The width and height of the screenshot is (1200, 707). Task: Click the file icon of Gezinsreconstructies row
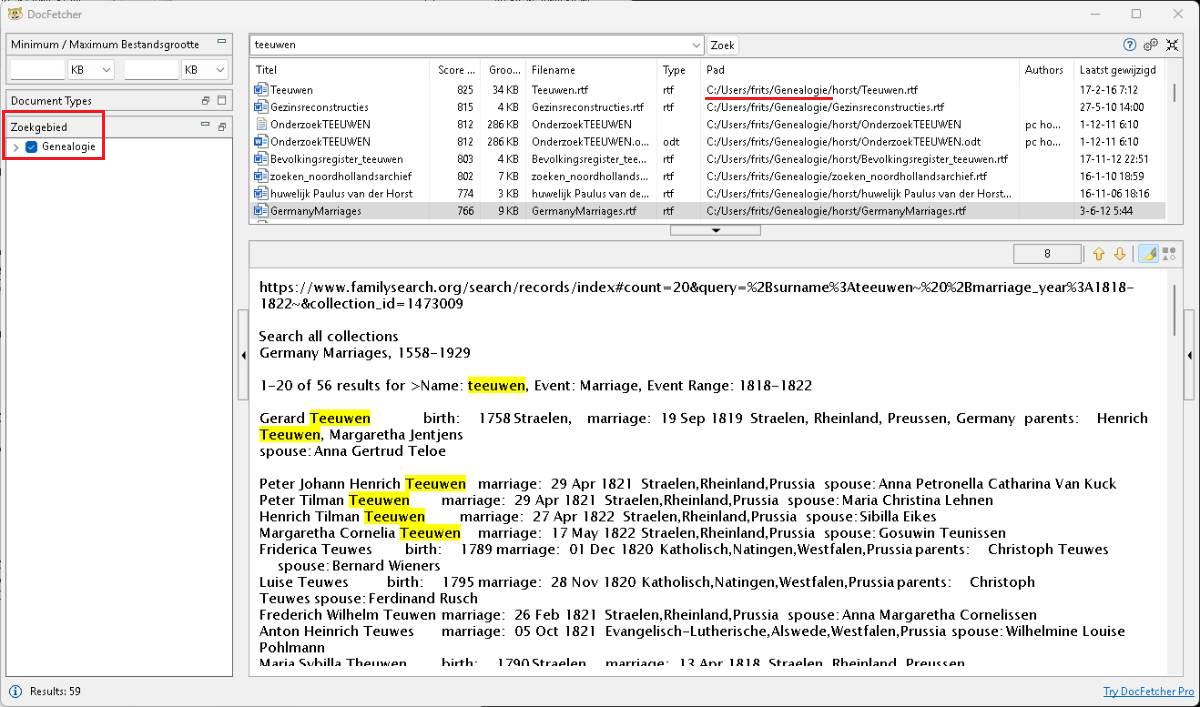click(x=261, y=107)
